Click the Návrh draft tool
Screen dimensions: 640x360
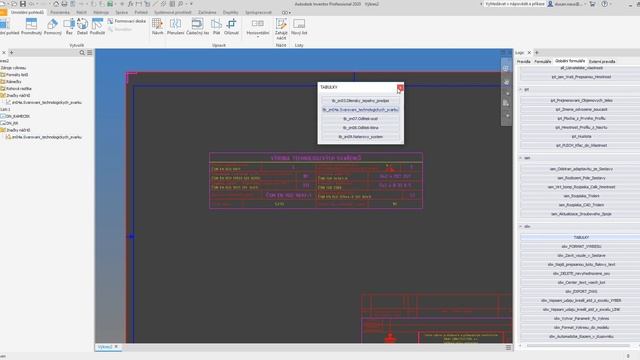pos(158,26)
